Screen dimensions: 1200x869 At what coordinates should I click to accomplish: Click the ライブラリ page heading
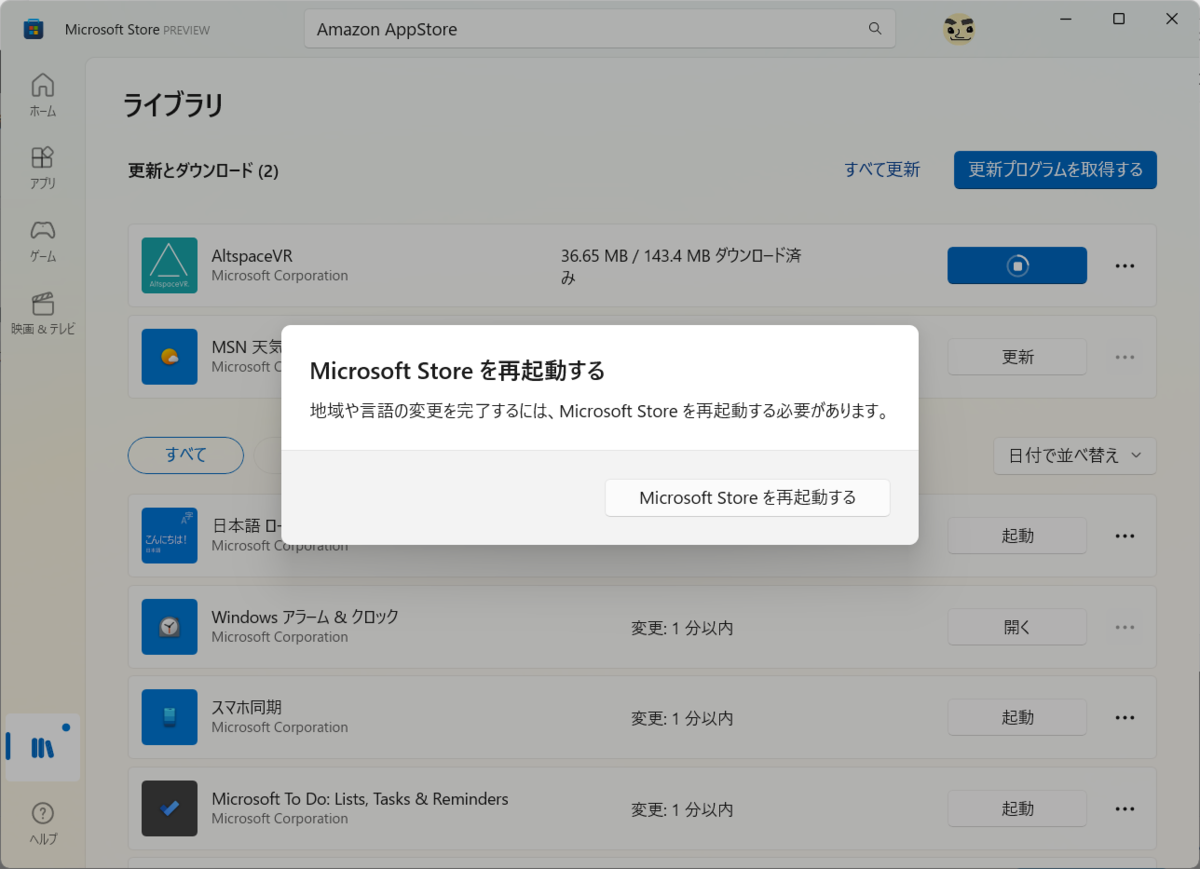click(x=173, y=105)
